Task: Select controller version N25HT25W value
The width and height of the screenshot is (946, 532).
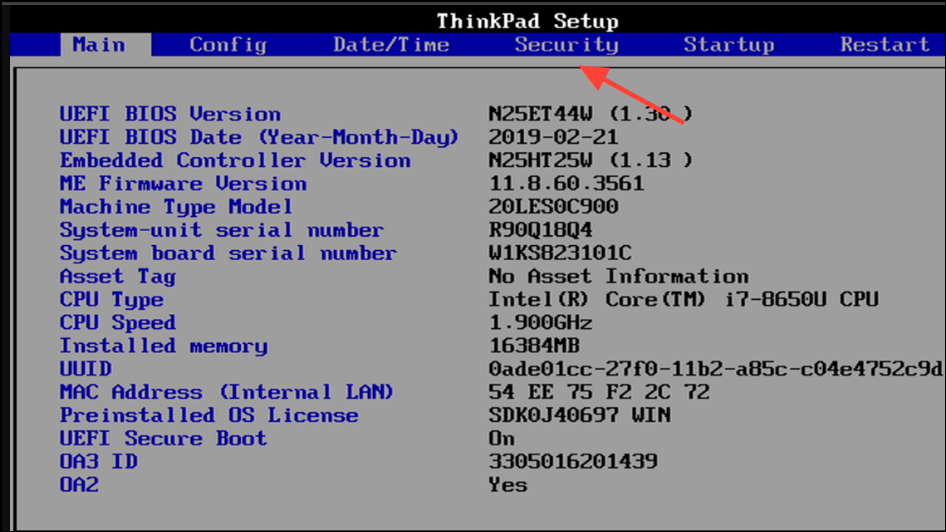Action: pyautogui.click(x=591, y=160)
